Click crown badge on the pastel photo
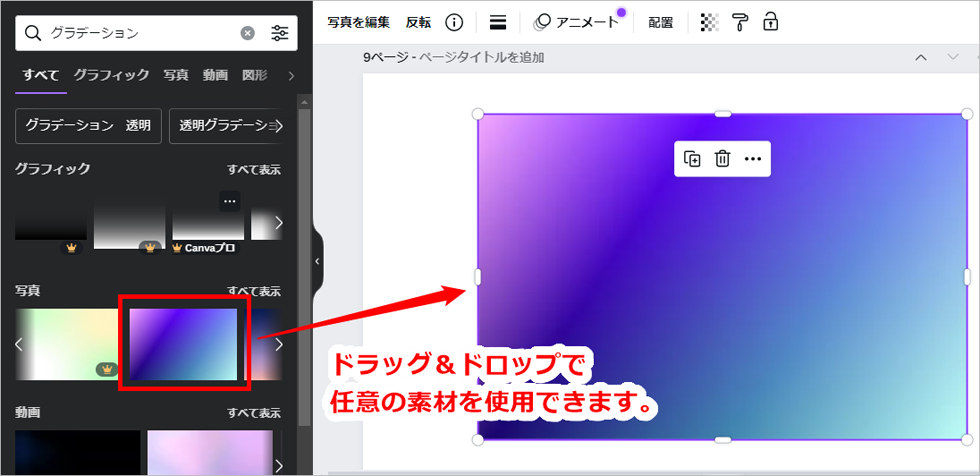The width and height of the screenshot is (980, 476). coord(107,370)
